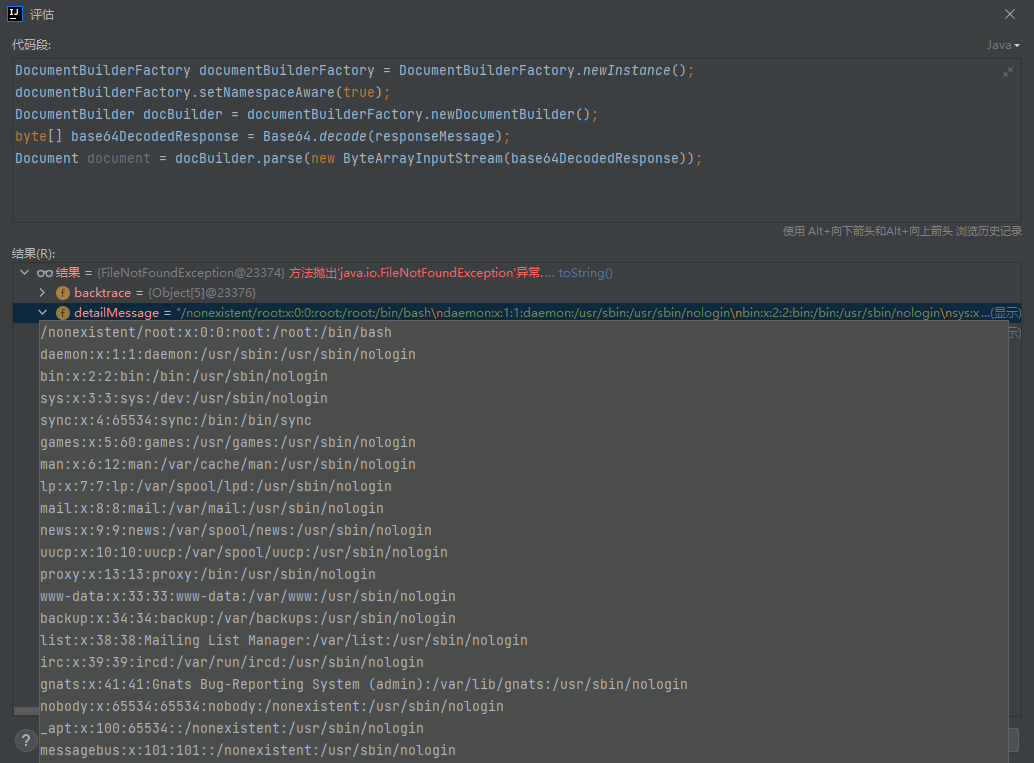Click the FileNotFoundException@23374 result text
1034x763 pixels.
(191, 273)
